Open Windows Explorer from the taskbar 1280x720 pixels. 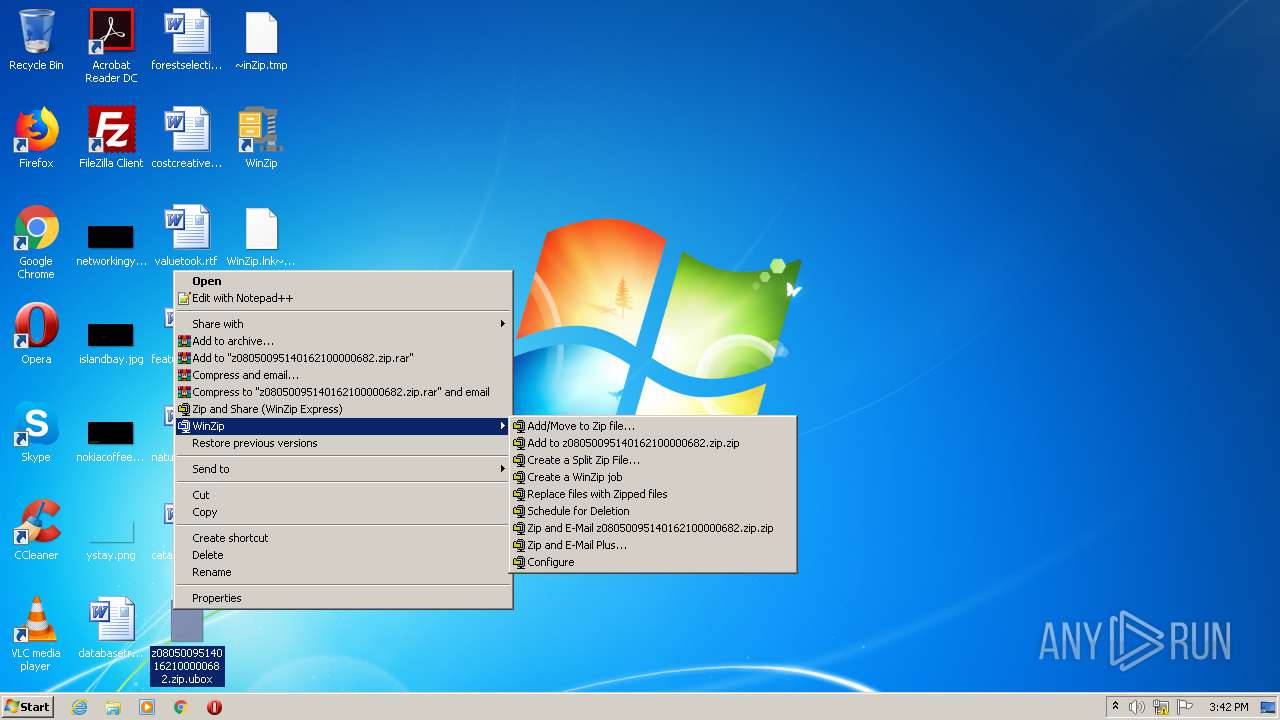point(113,707)
